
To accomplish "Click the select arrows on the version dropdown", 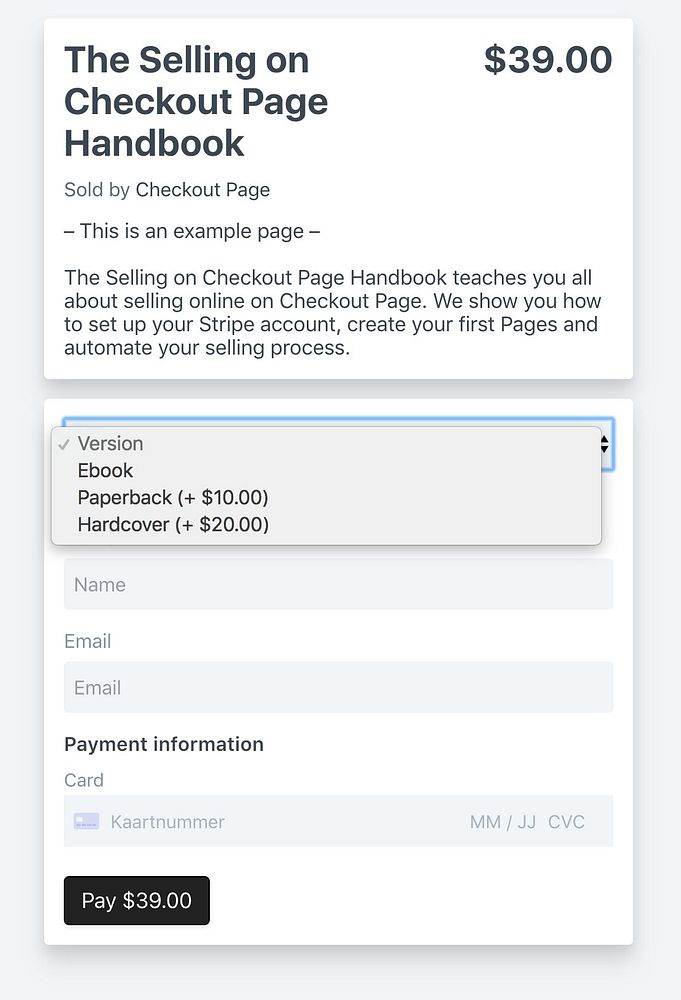I will pyautogui.click(x=605, y=445).
